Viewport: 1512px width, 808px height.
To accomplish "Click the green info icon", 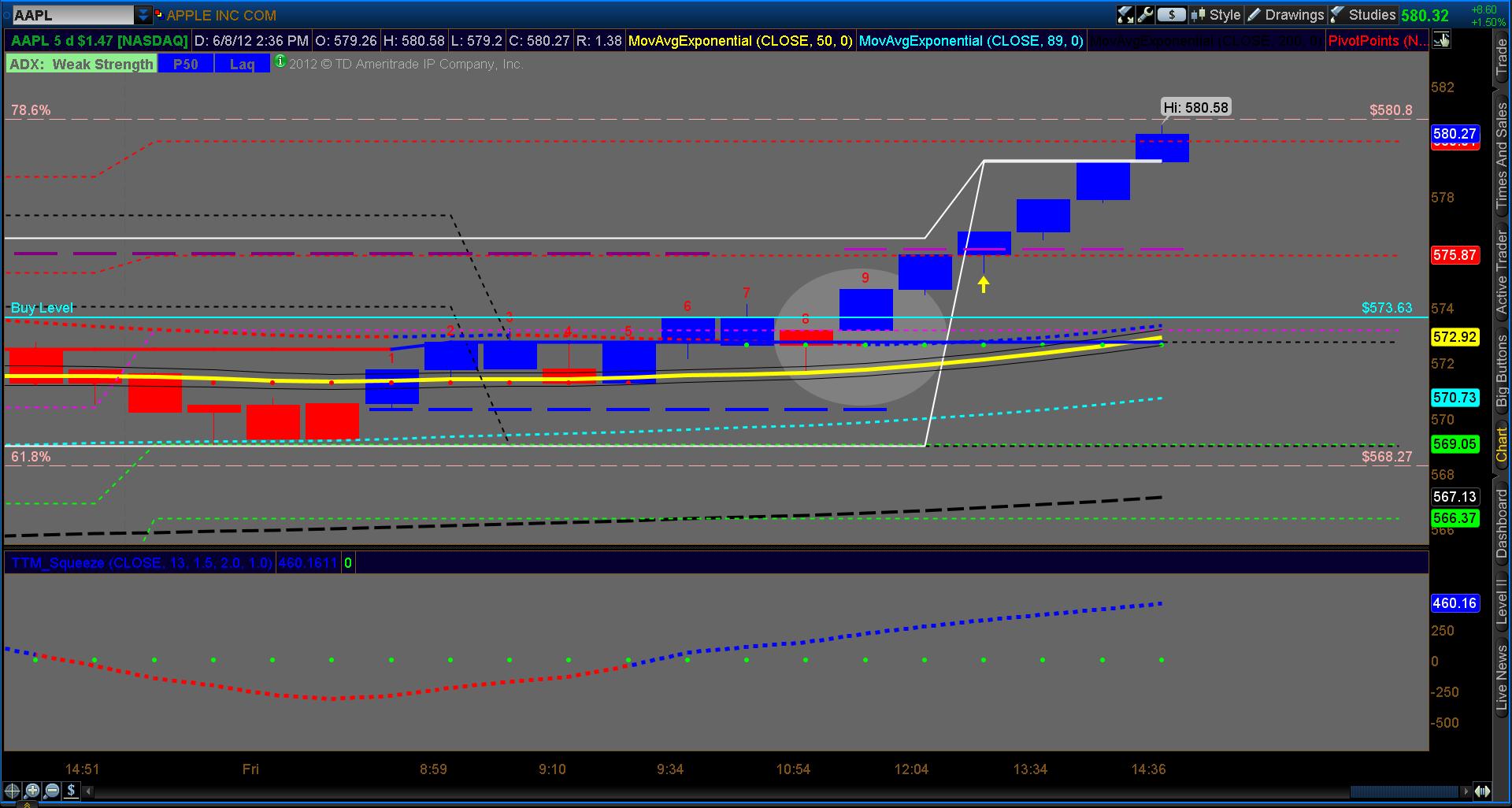I will coord(280,62).
